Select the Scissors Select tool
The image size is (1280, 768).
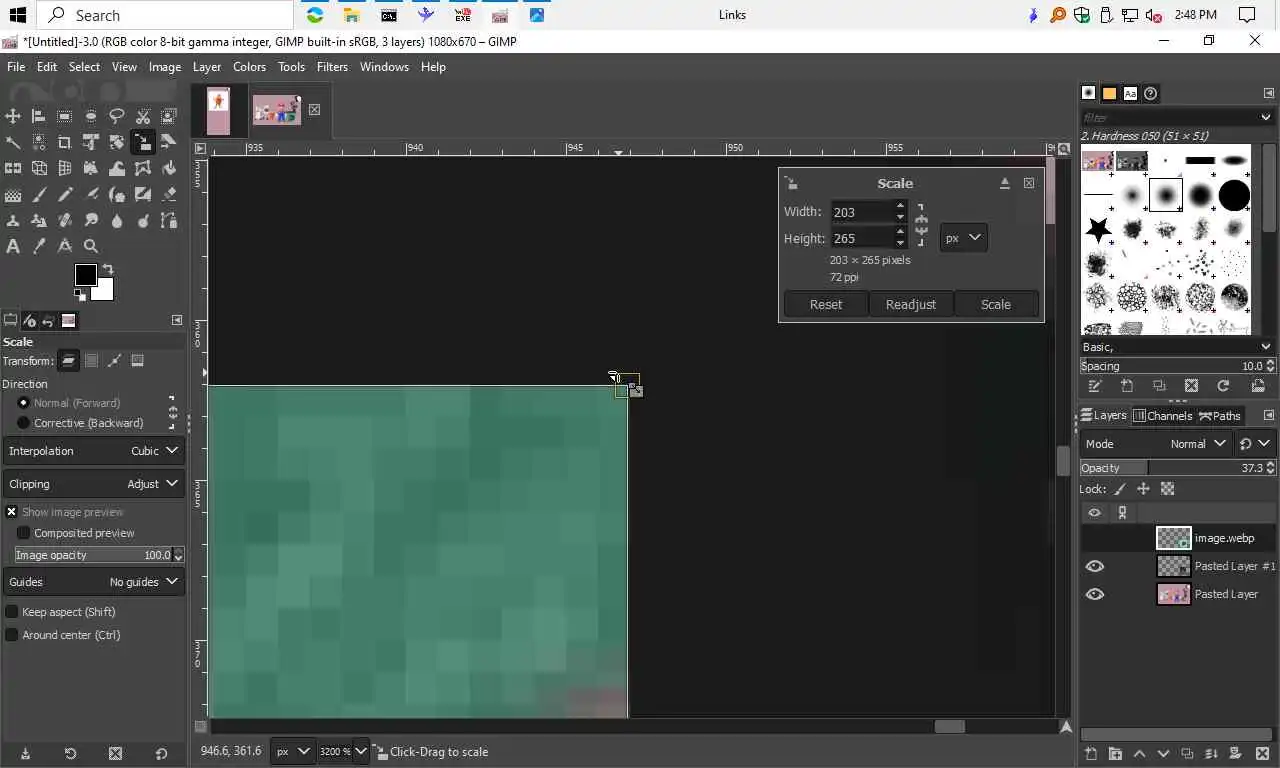click(143, 116)
